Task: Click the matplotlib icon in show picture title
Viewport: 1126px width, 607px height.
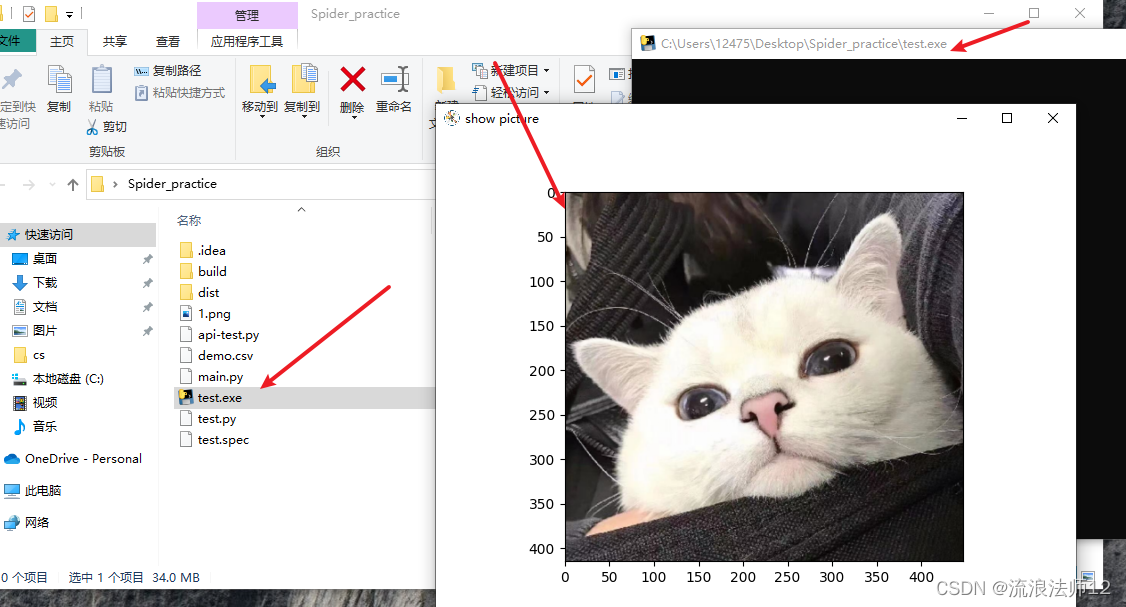Action: (451, 119)
